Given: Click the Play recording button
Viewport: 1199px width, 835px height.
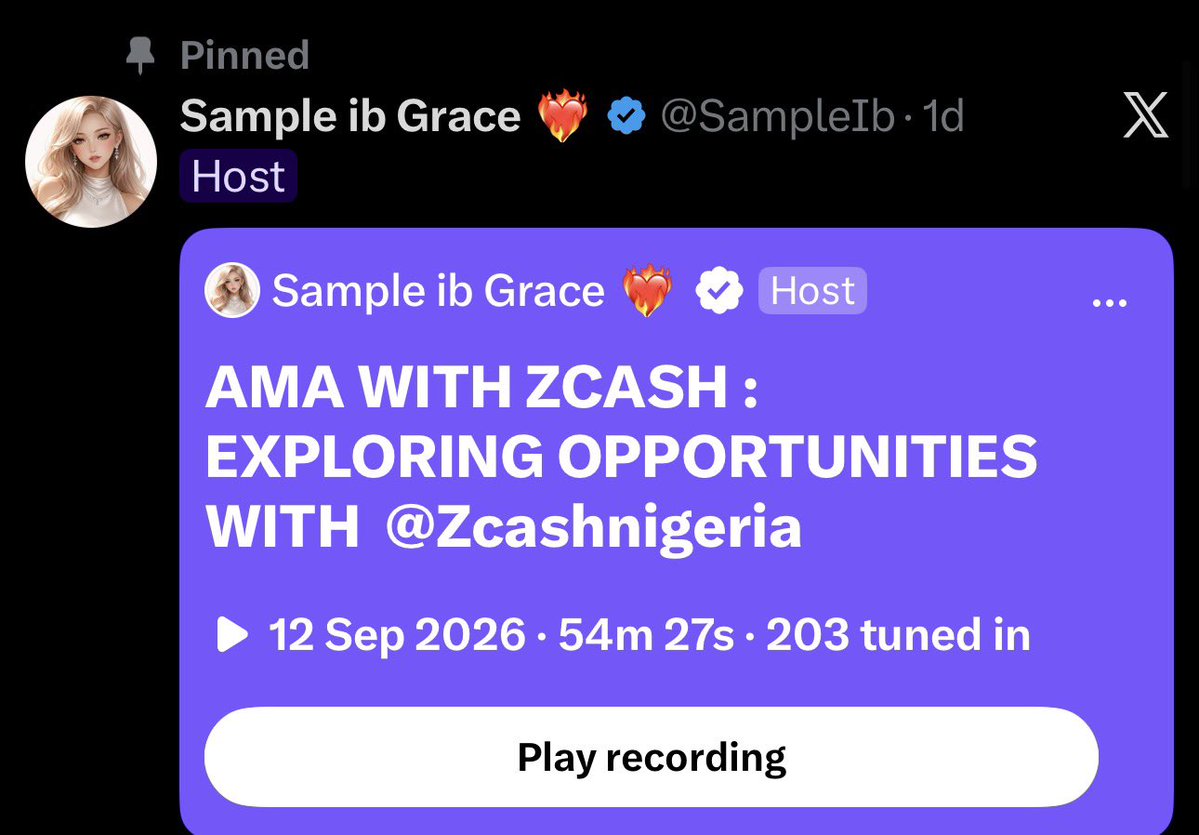Looking at the screenshot, I should [x=651, y=757].
